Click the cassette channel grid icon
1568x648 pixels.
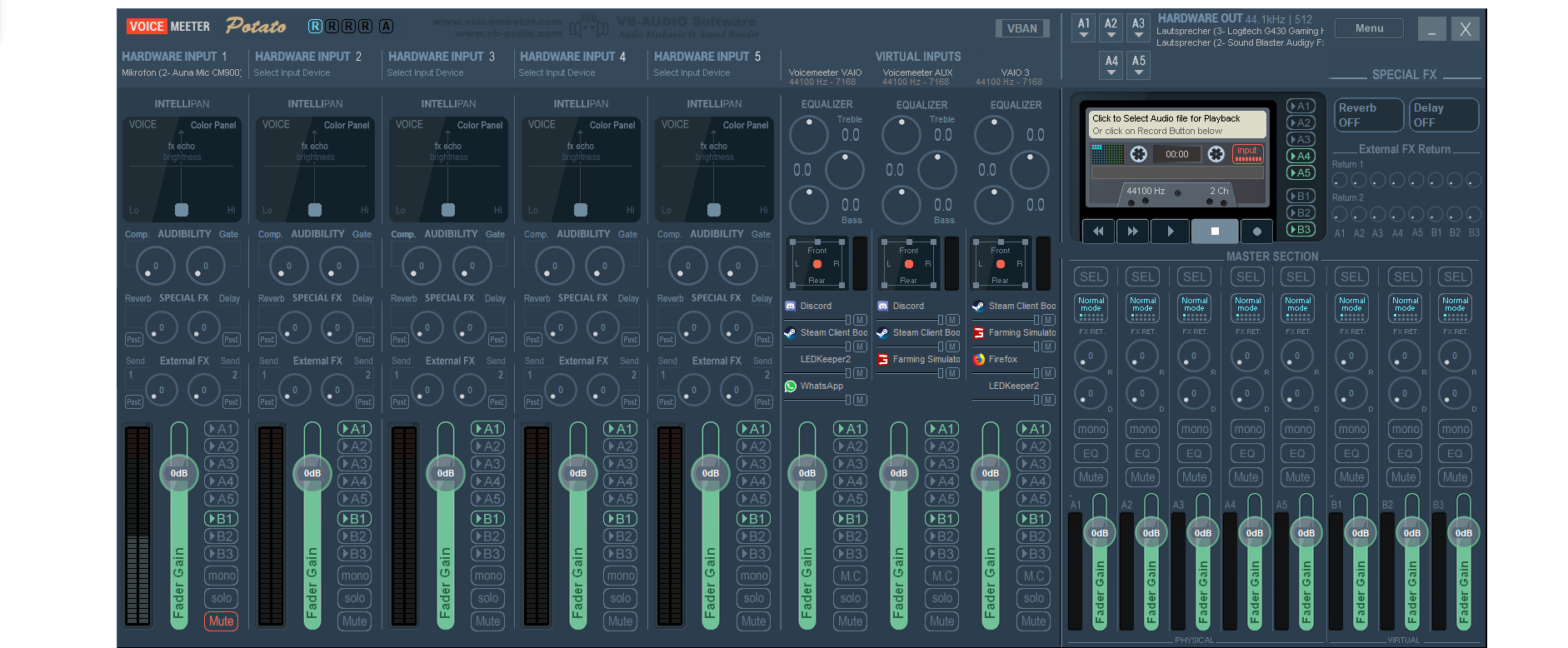[1107, 154]
